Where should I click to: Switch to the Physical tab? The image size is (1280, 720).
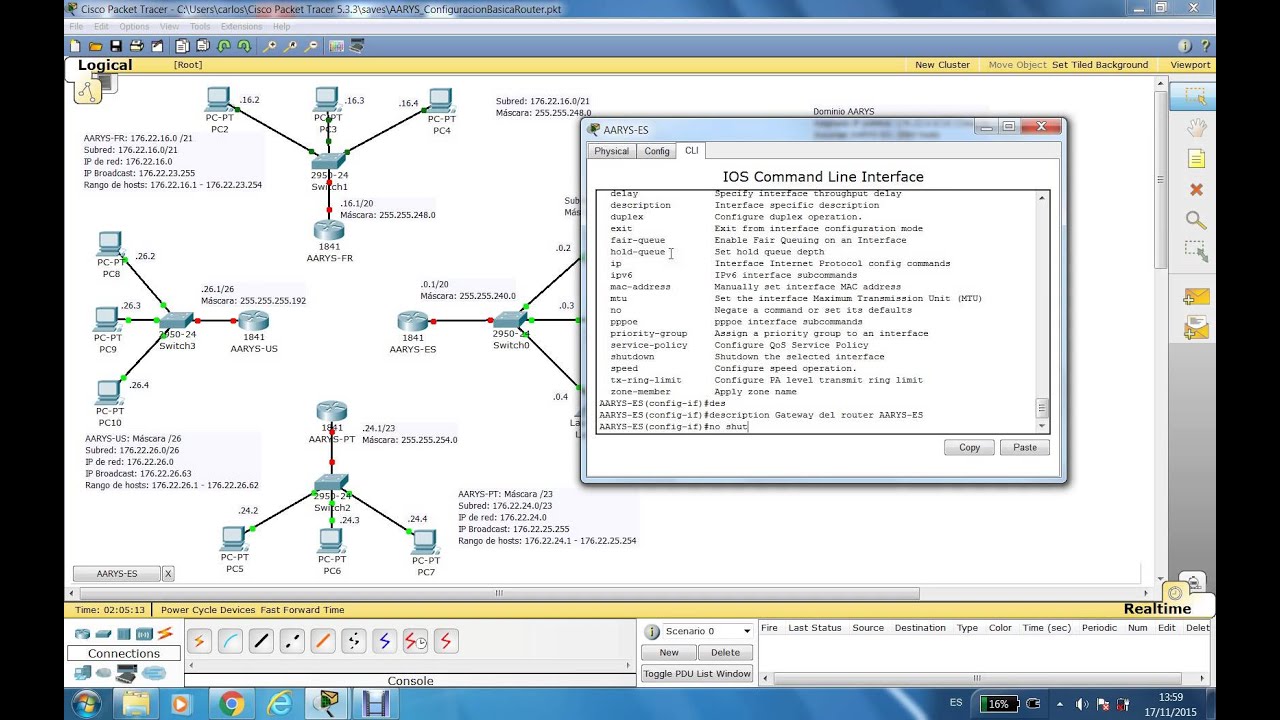click(x=611, y=151)
